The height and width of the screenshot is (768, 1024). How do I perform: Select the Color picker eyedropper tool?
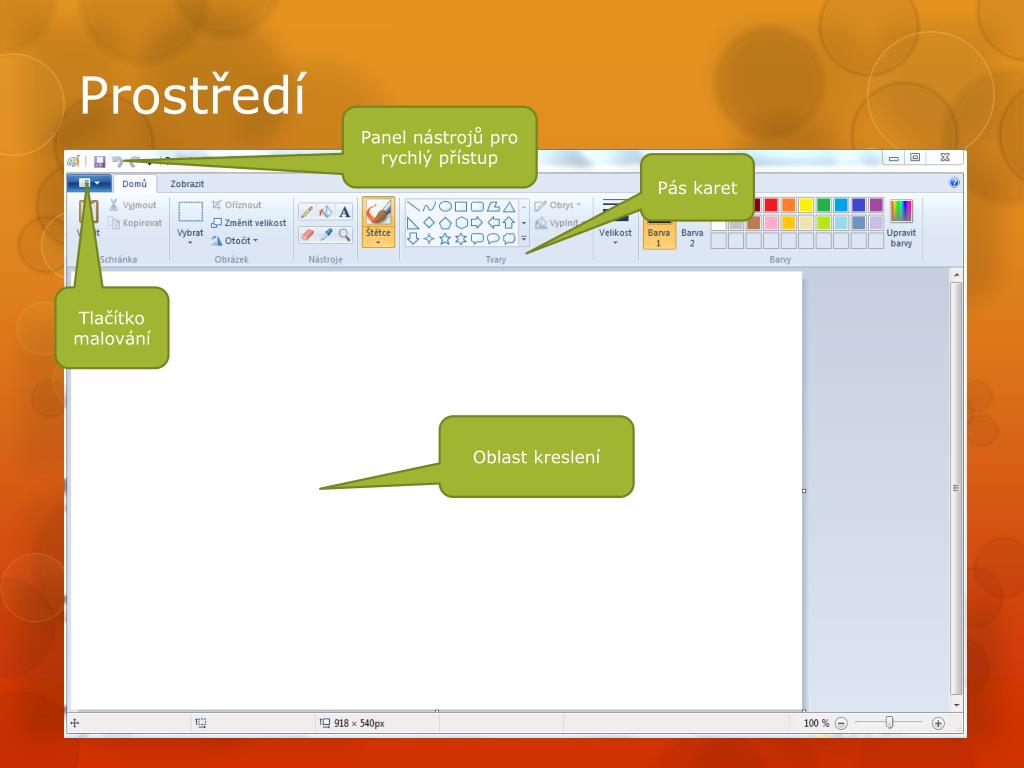coord(325,234)
